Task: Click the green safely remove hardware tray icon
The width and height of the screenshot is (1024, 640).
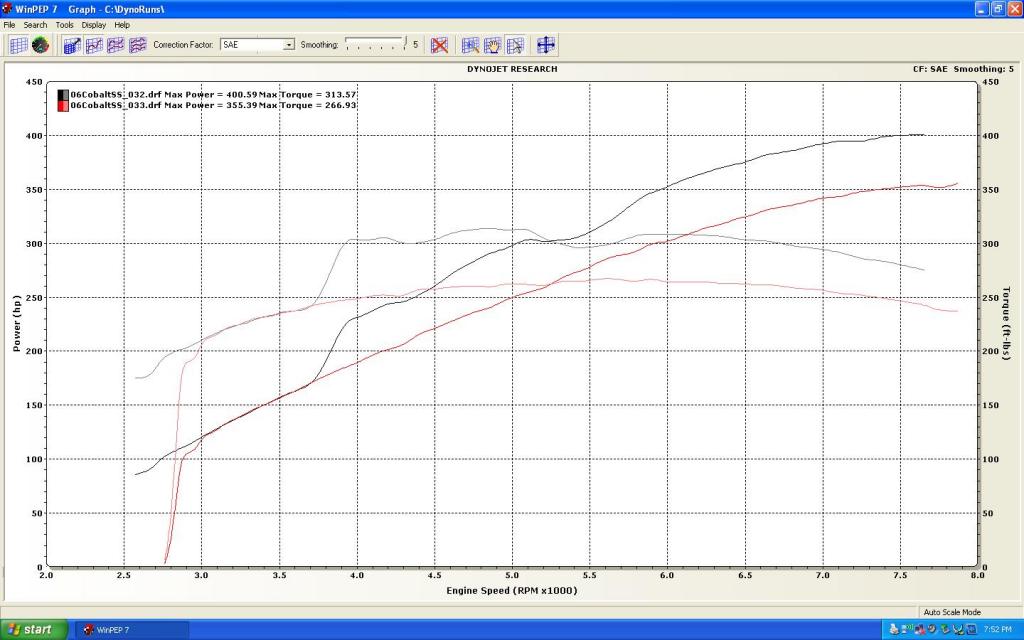Action: pos(945,630)
